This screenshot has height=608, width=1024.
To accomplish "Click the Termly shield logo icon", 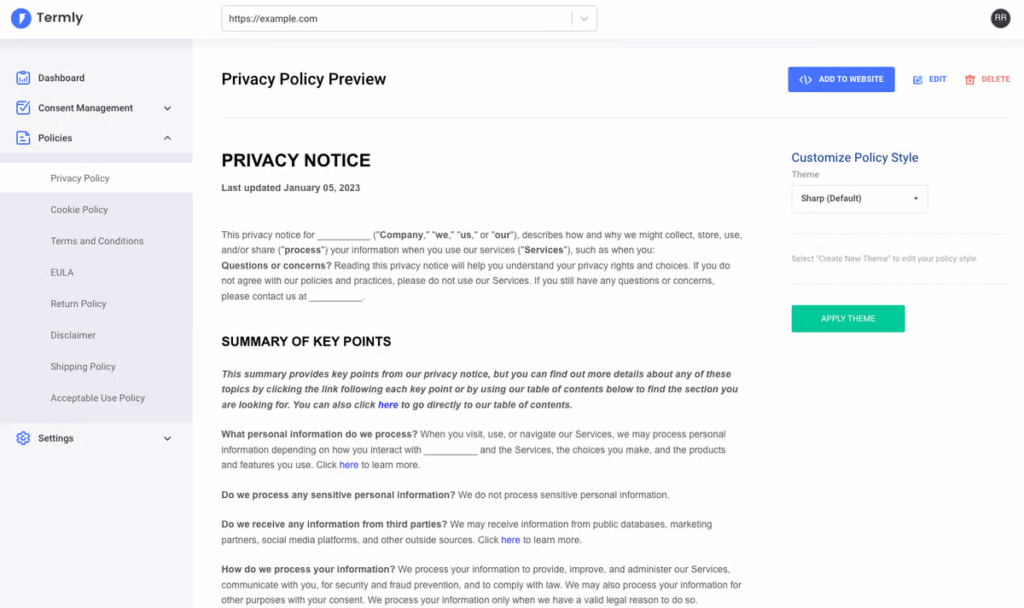I will coord(21,18).
